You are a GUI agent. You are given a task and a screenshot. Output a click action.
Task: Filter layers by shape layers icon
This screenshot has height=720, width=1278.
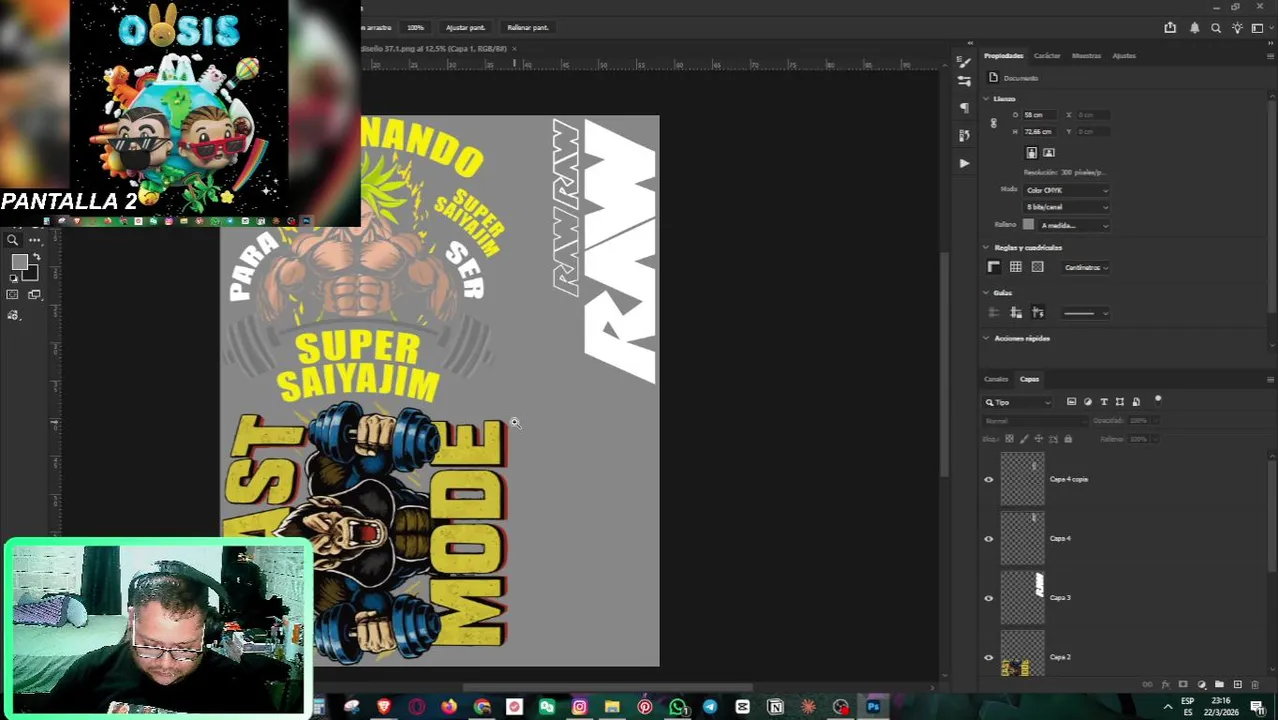tap(1120, 402)
